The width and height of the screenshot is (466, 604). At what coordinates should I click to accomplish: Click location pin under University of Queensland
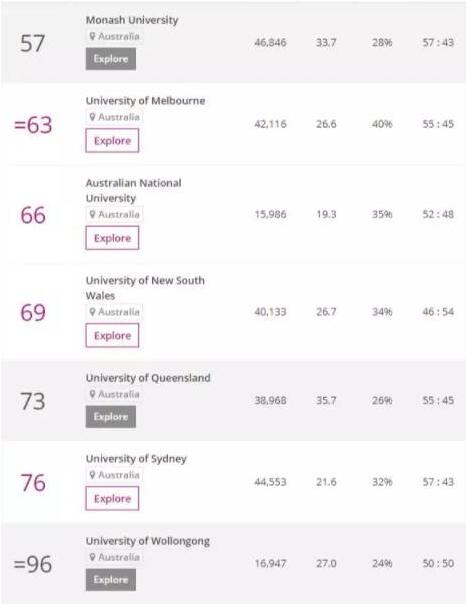tap(92, 394)
